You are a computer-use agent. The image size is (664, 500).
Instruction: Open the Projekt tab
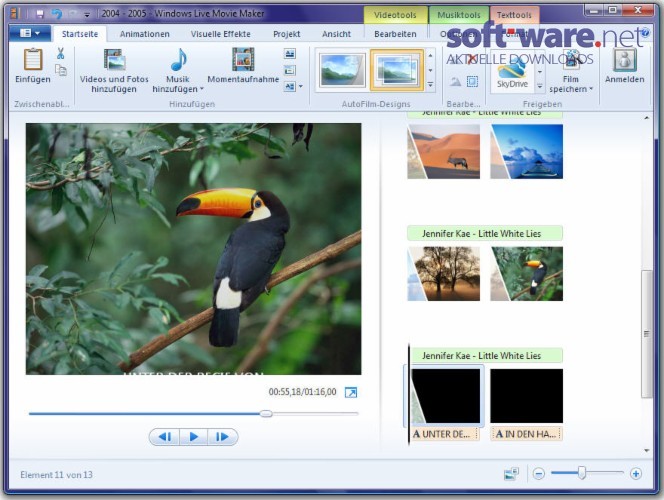coord(287,34)
